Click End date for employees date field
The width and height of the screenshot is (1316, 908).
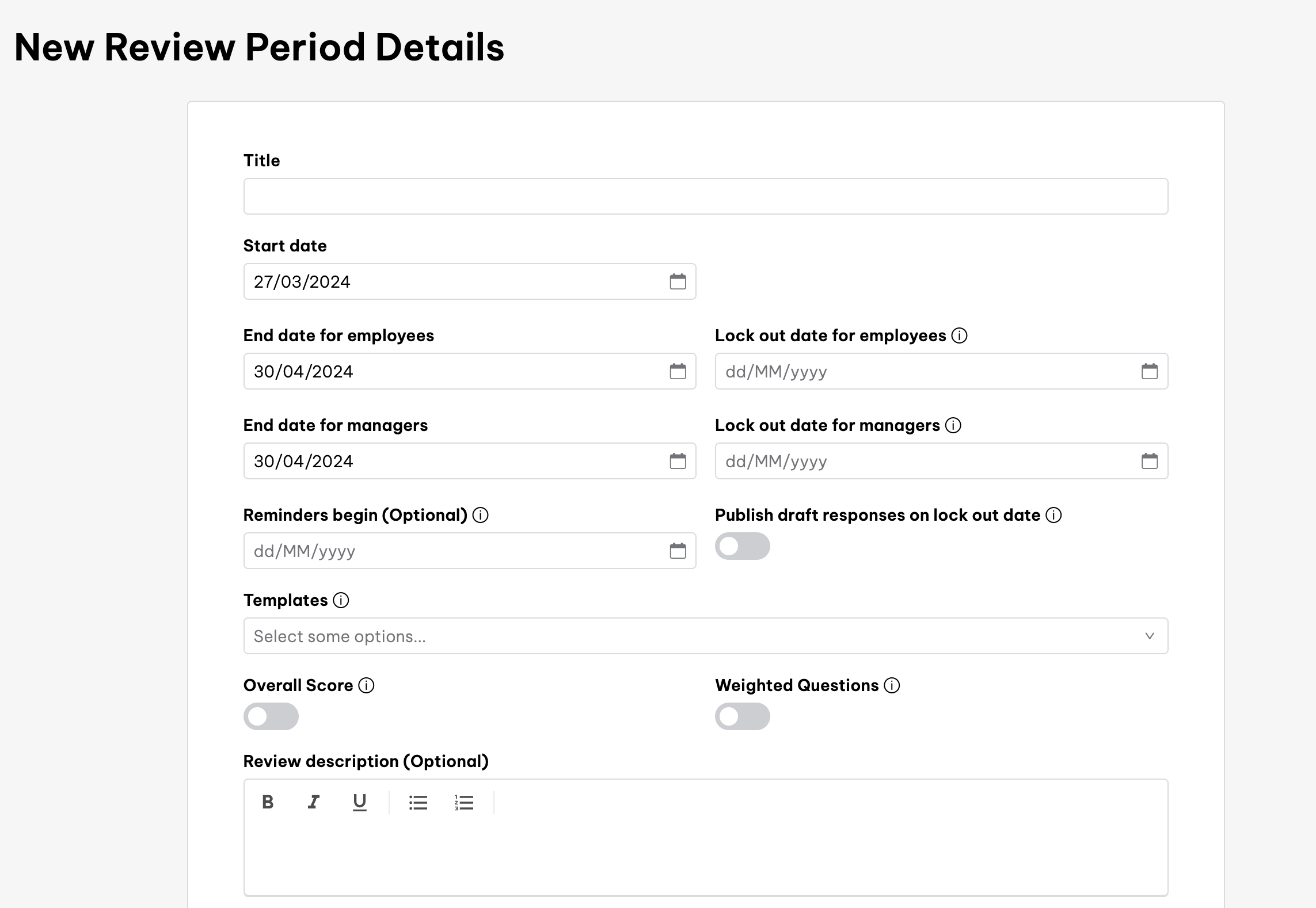click(x=470, y=371)
